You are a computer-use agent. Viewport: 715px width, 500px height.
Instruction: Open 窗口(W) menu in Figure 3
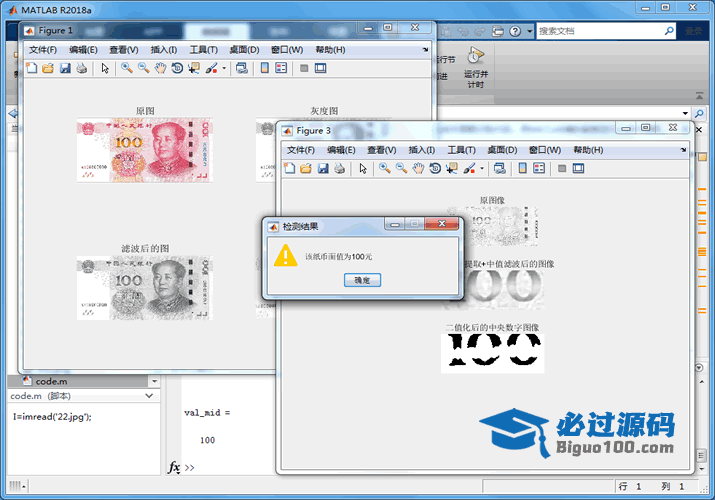[x=545, y=150]
